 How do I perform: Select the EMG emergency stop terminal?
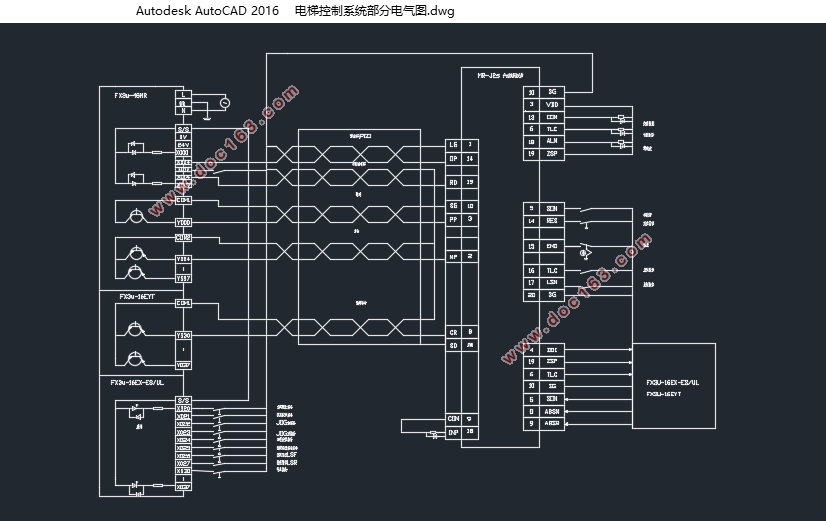[552, 246]
